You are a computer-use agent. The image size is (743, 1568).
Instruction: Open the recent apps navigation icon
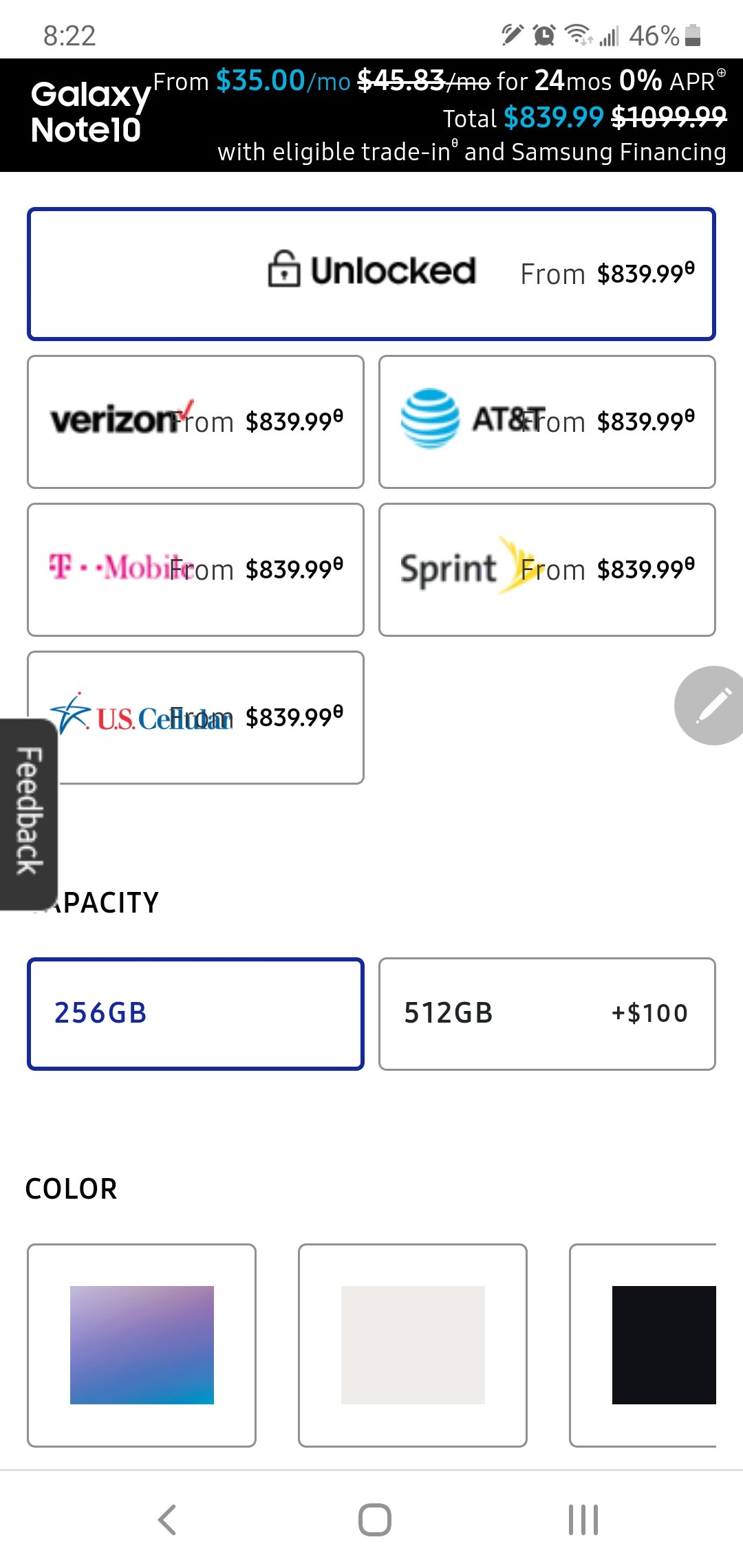583,1520
